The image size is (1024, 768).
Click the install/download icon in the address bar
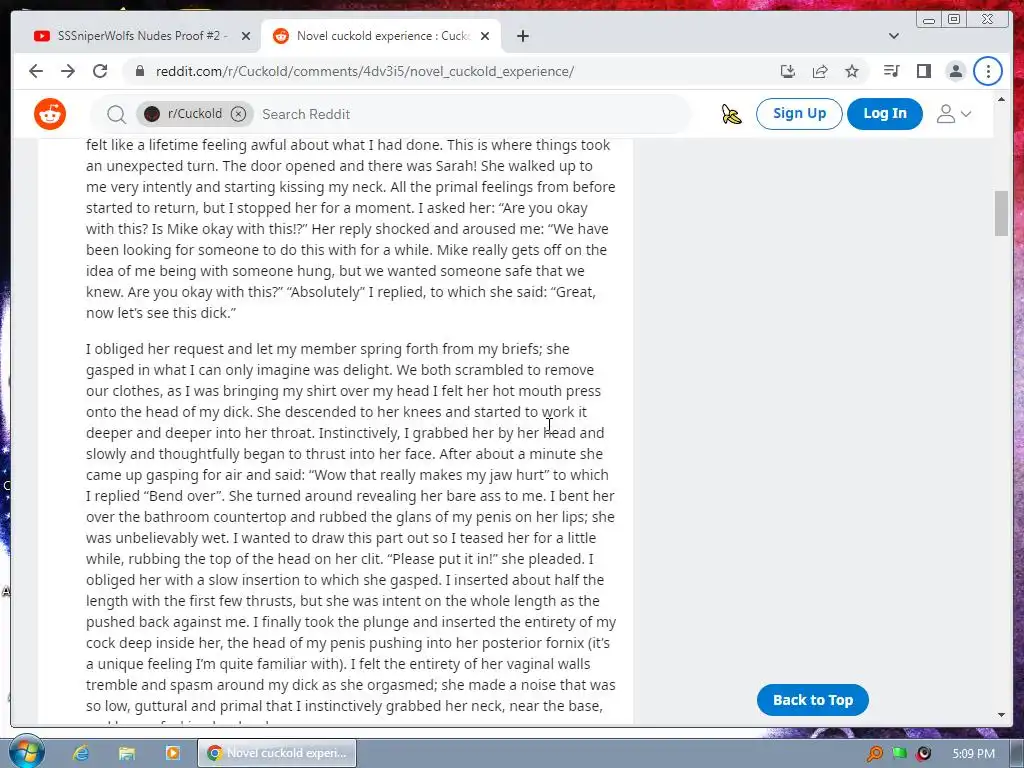tap(788, 71)
